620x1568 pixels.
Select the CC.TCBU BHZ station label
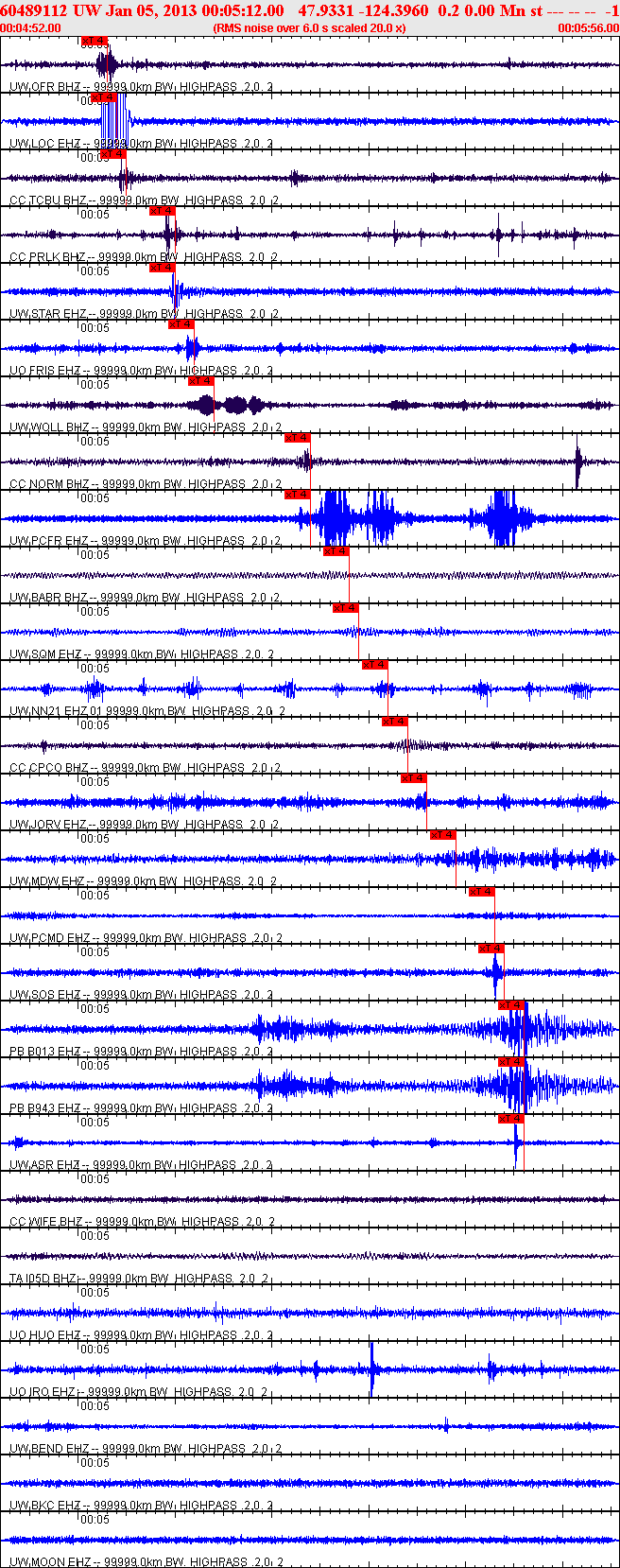coord(143,200)
